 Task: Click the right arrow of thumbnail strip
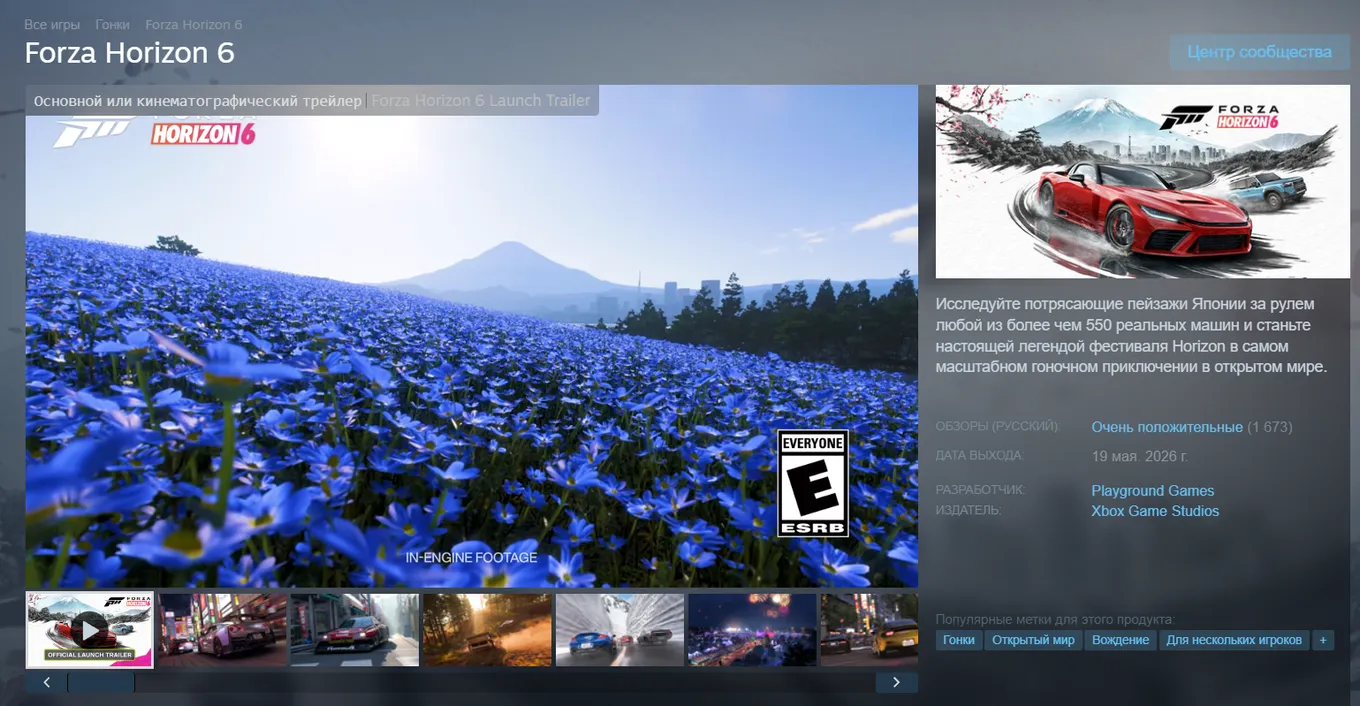(x=896, y=682)
